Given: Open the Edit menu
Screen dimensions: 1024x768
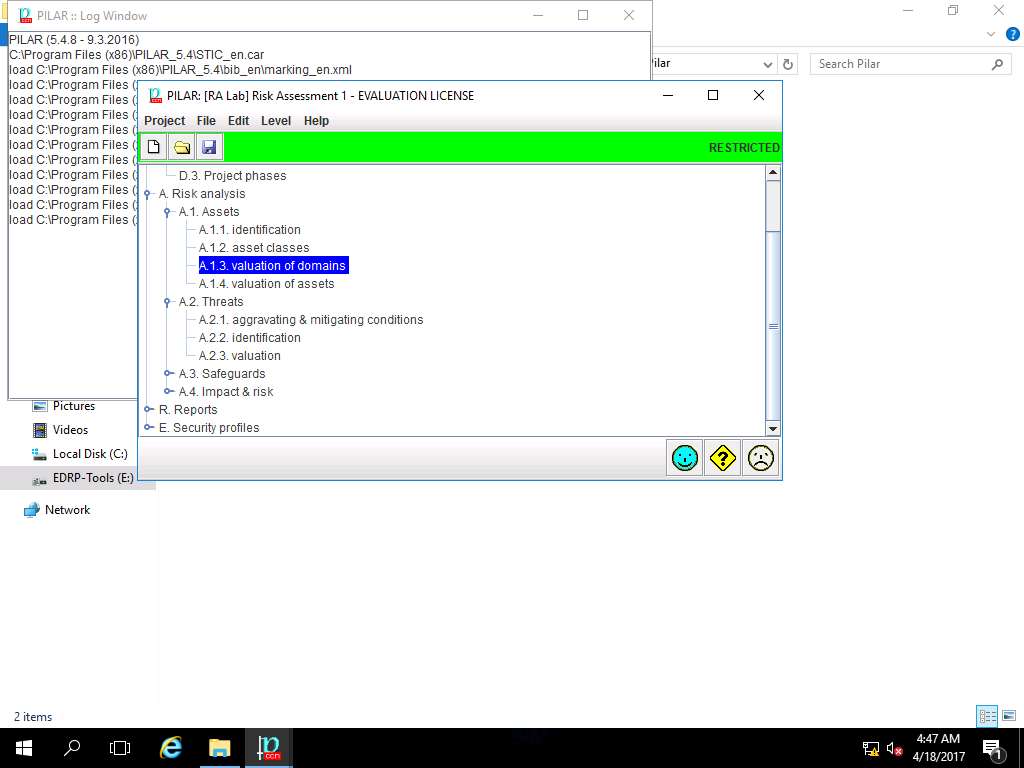Looking at the screenshot, I should pos(238,121).
